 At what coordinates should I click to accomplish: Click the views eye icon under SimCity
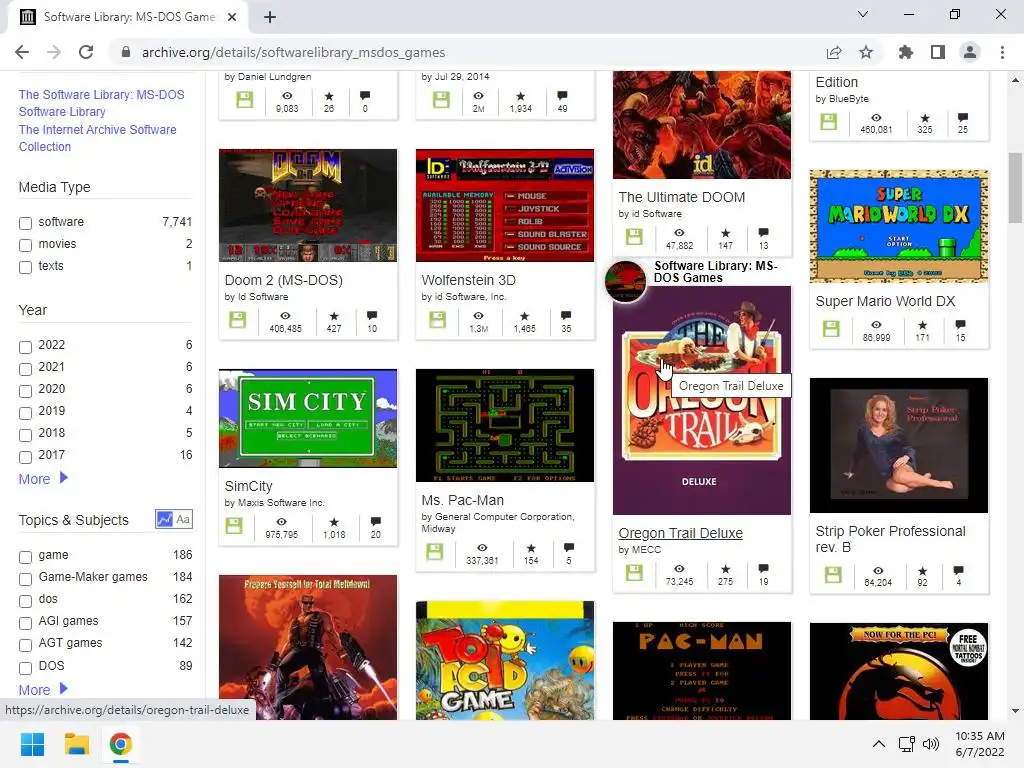click(281, 522)
